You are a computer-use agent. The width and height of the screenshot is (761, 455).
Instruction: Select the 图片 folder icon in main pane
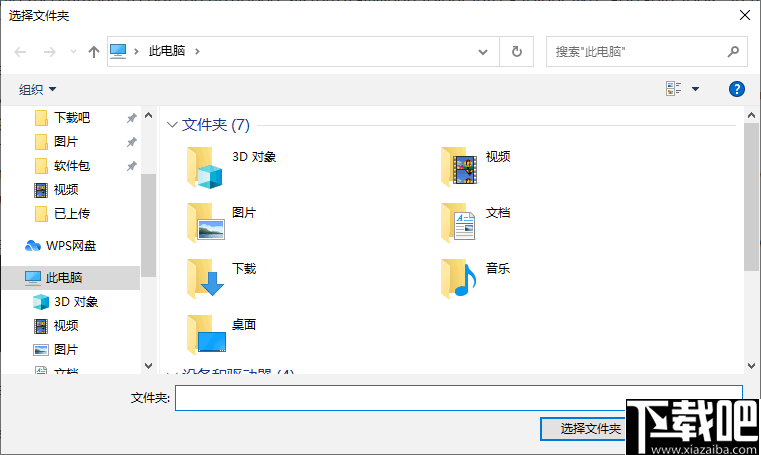coord(205,222)
